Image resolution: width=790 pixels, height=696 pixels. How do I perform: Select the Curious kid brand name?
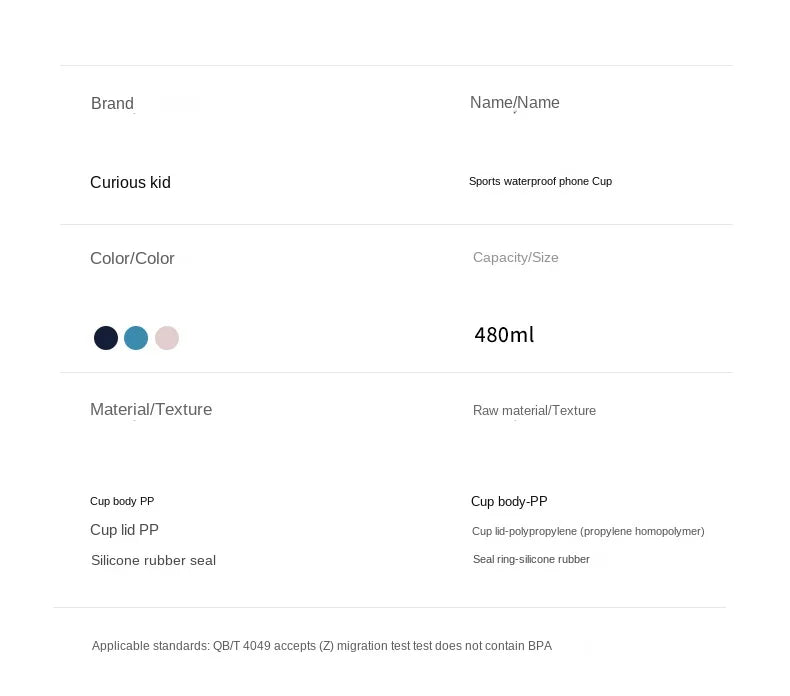(x=130, y=182)
